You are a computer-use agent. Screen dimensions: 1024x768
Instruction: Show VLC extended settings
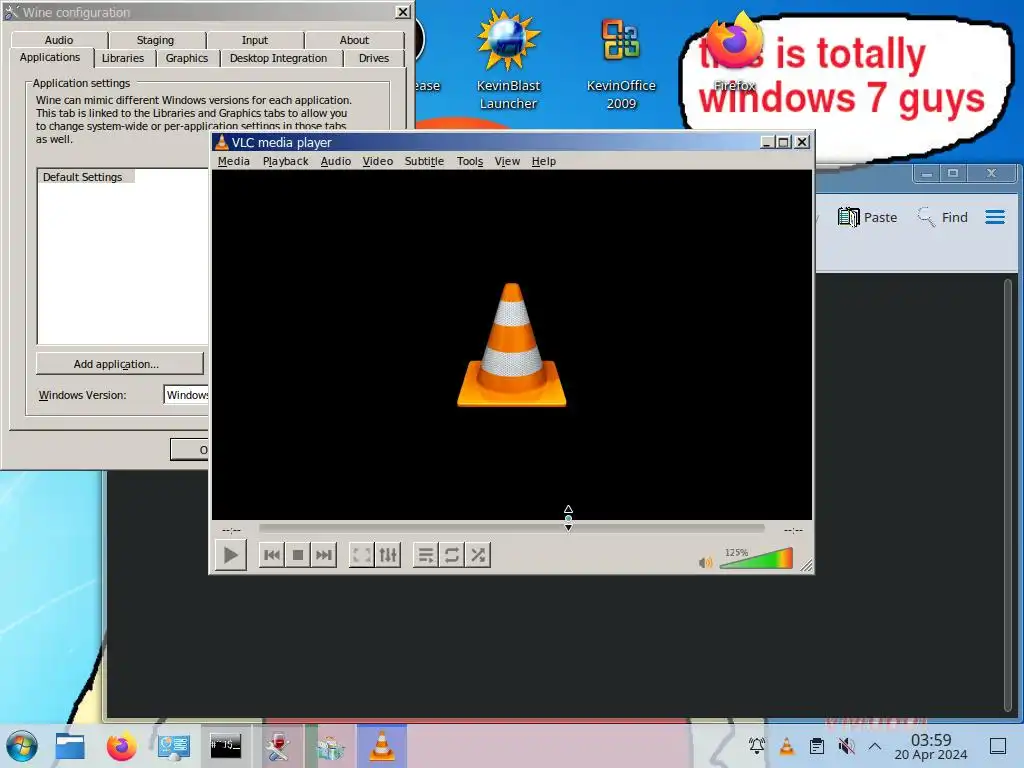point(387,555)
